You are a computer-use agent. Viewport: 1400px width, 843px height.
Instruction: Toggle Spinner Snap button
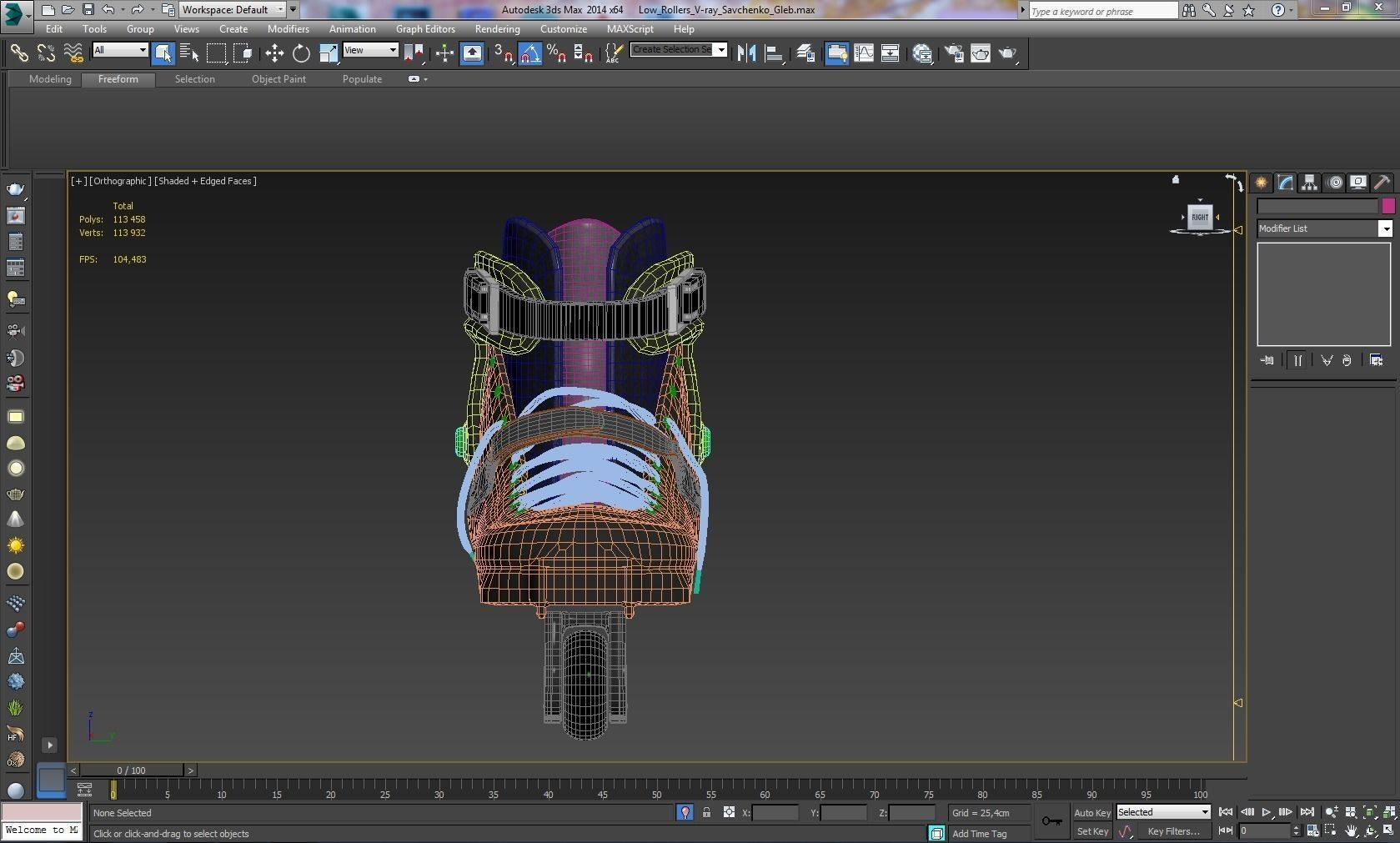click(x=584, y=53)
